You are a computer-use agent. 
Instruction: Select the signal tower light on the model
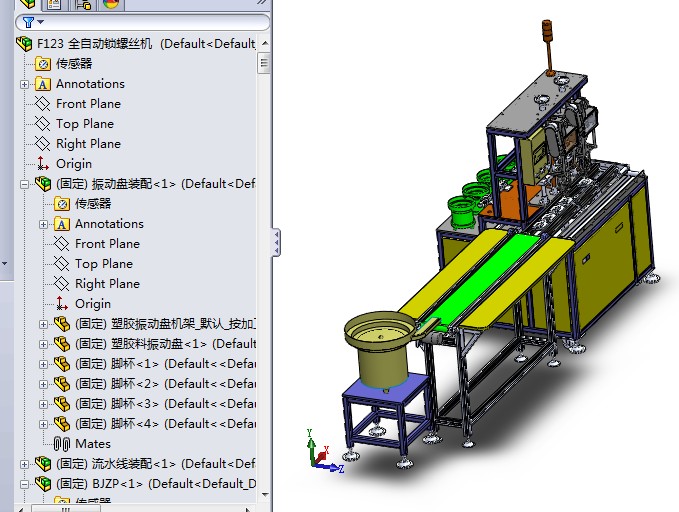tap(548, 48)
